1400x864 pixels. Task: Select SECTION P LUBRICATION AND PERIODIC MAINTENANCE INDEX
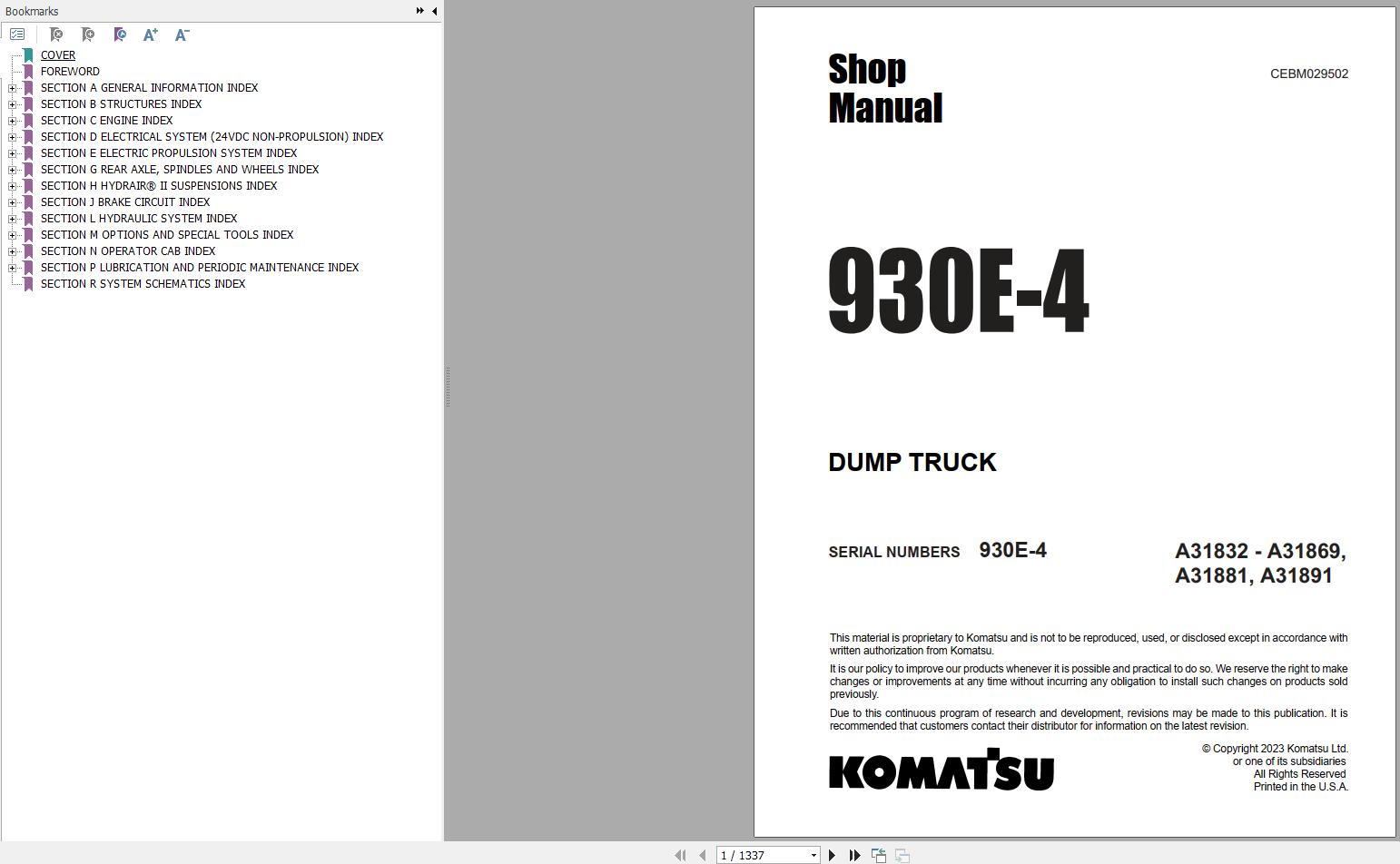(x=200, y=268)
